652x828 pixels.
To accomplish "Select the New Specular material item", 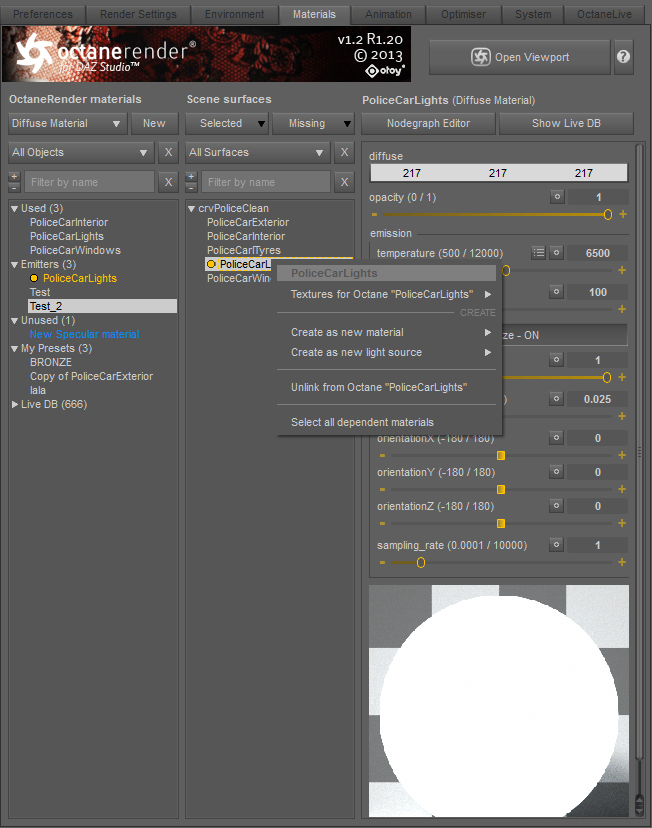I will click(x=84, y=334).
